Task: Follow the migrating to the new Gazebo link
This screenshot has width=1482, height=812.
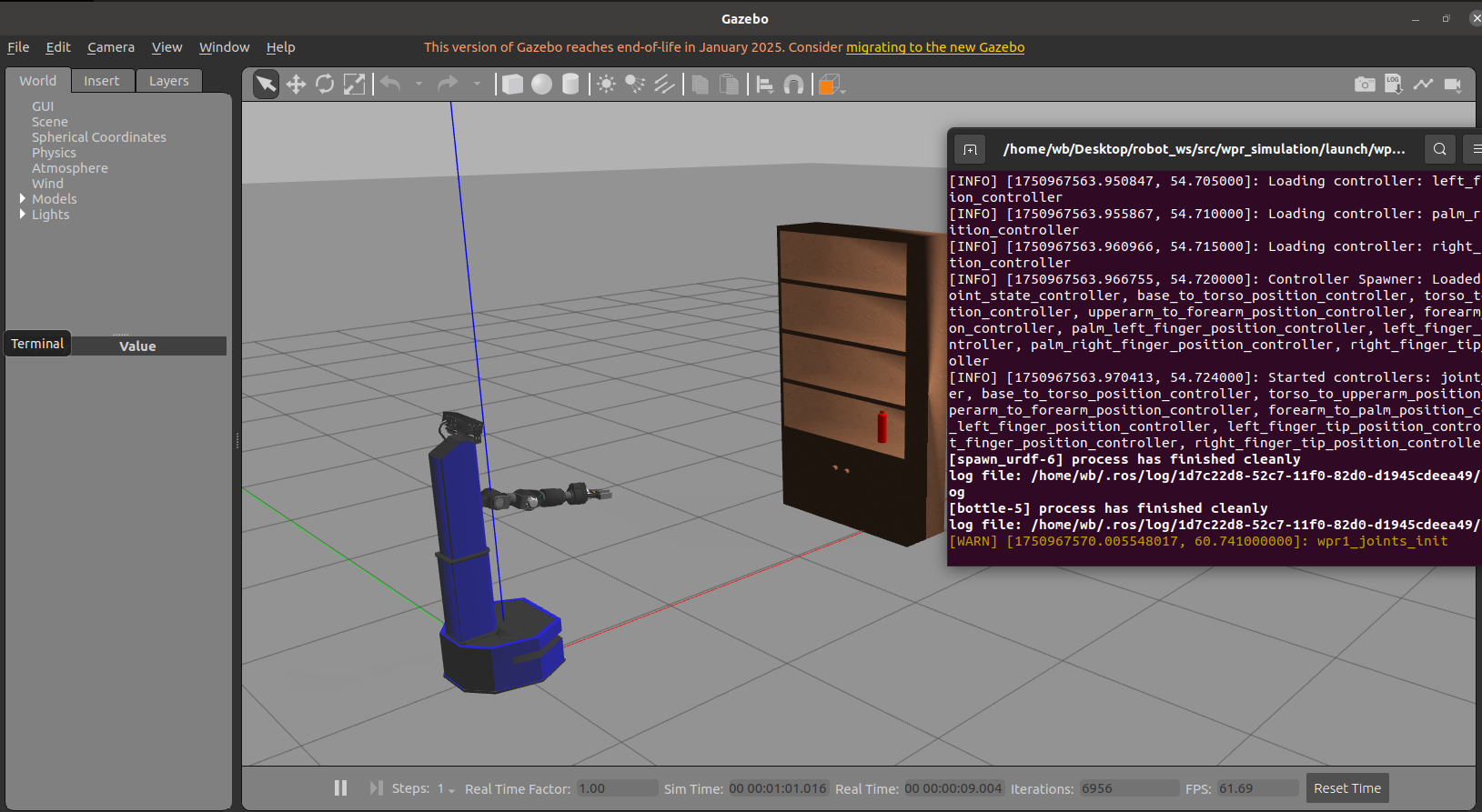Action: pos(935,47)
